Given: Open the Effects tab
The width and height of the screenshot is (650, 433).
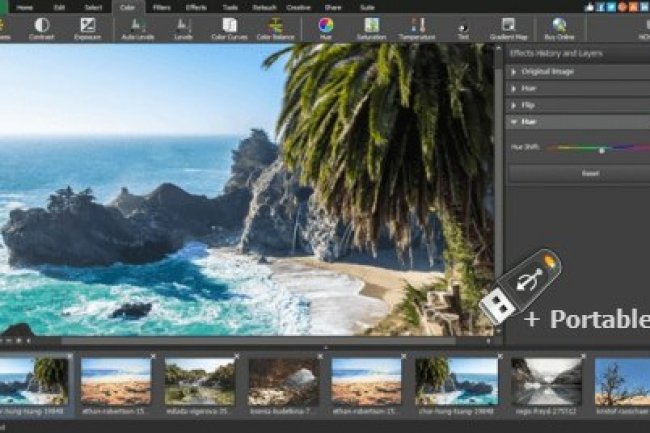Looking at the screenshot, I should click(196, 6).
